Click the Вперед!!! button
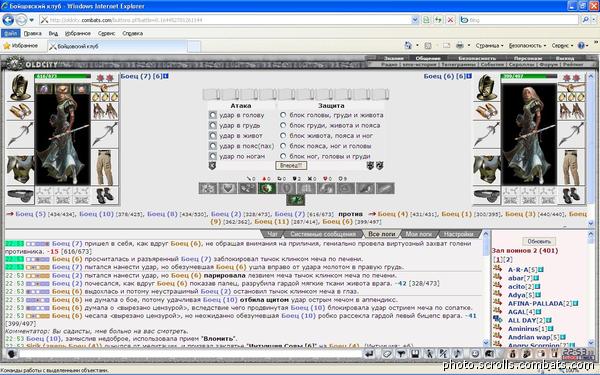This screenshot has width=600, height=375. coord(291,165)
